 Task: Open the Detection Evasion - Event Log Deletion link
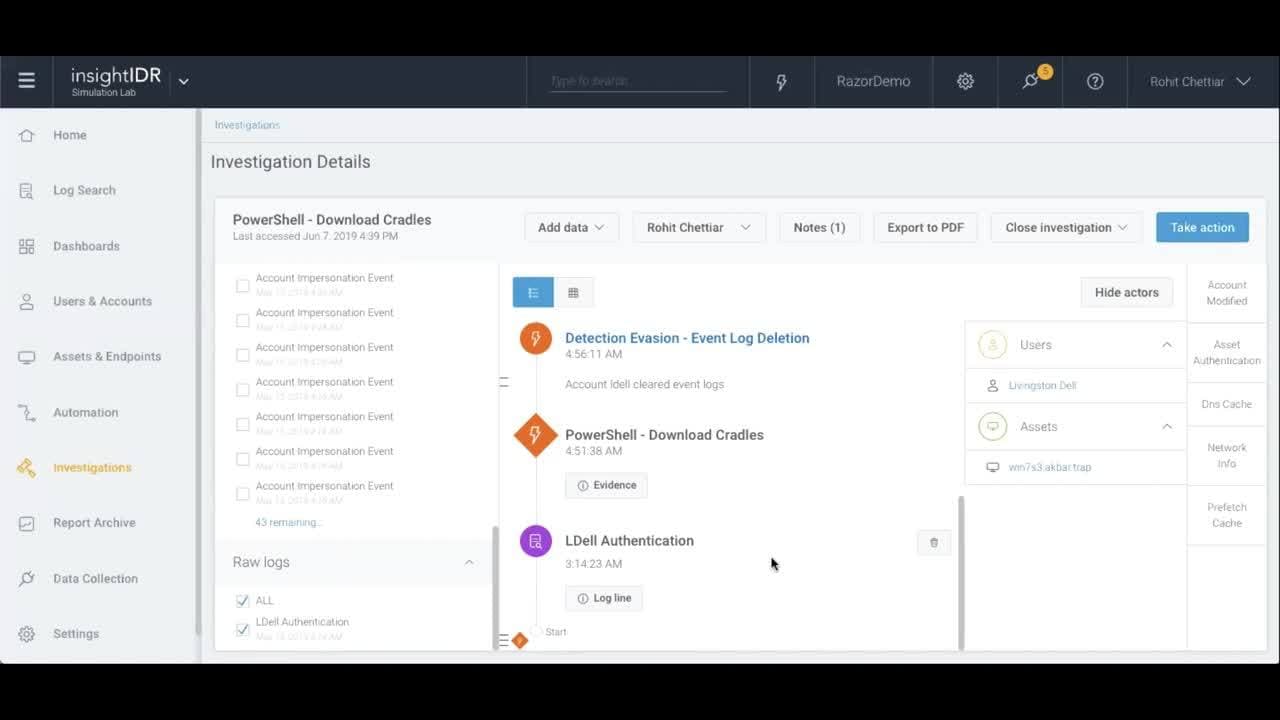(687, 338)
